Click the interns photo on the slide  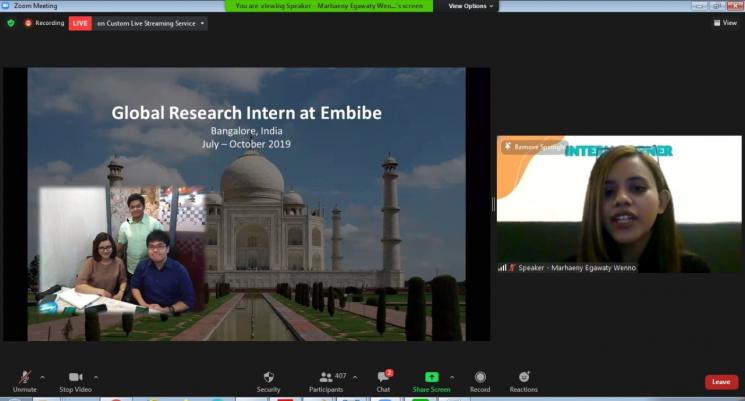coord(123,250)
